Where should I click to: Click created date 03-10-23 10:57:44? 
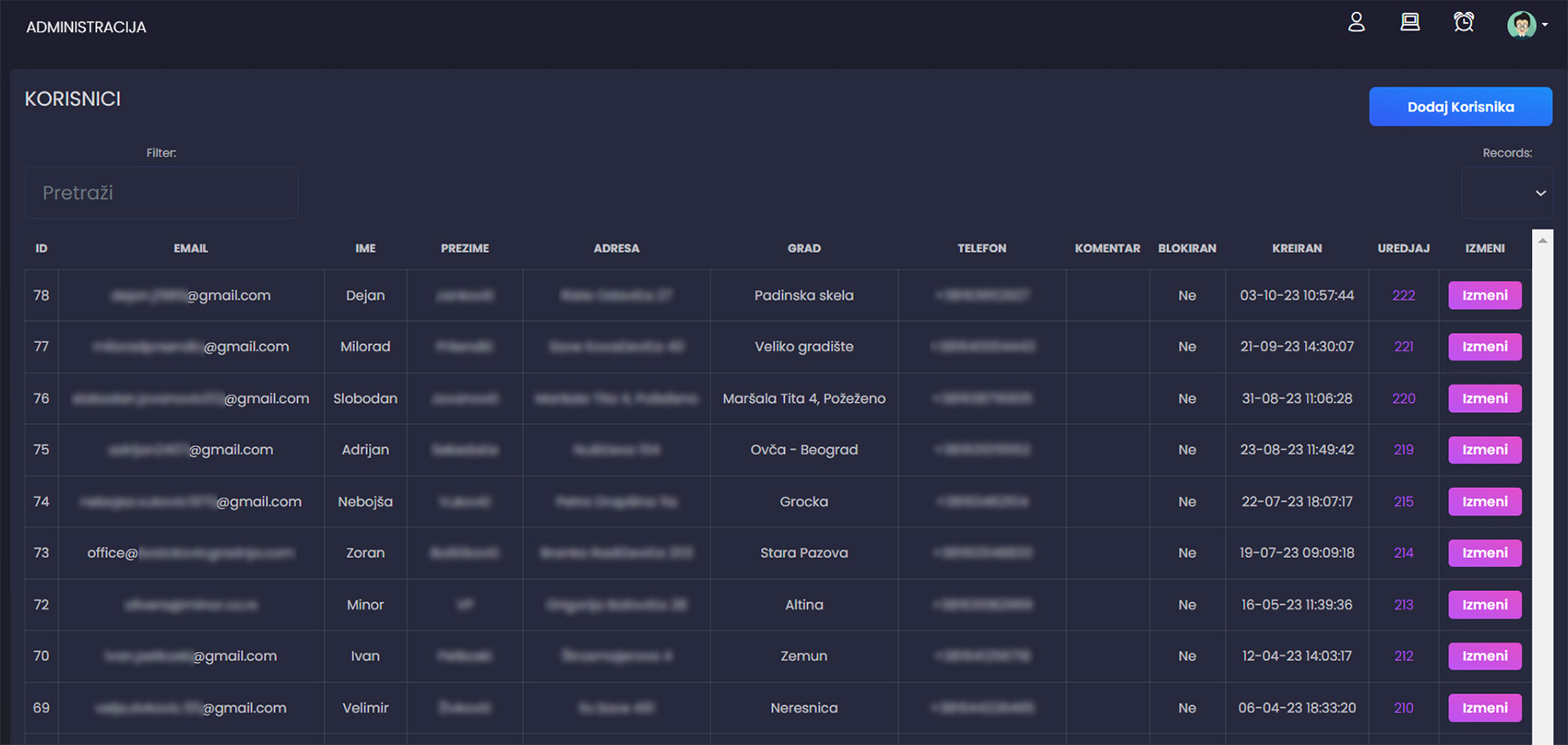1297,295
